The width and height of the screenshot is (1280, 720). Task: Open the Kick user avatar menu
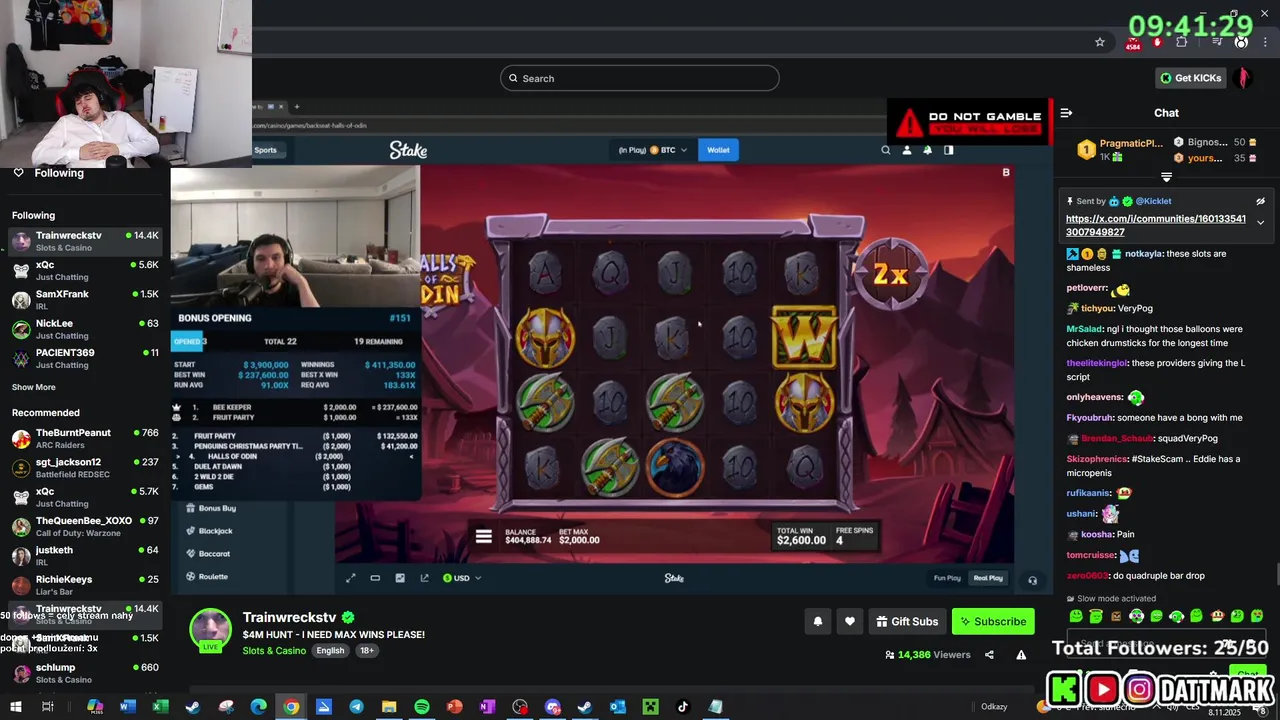coord(1245,78)
